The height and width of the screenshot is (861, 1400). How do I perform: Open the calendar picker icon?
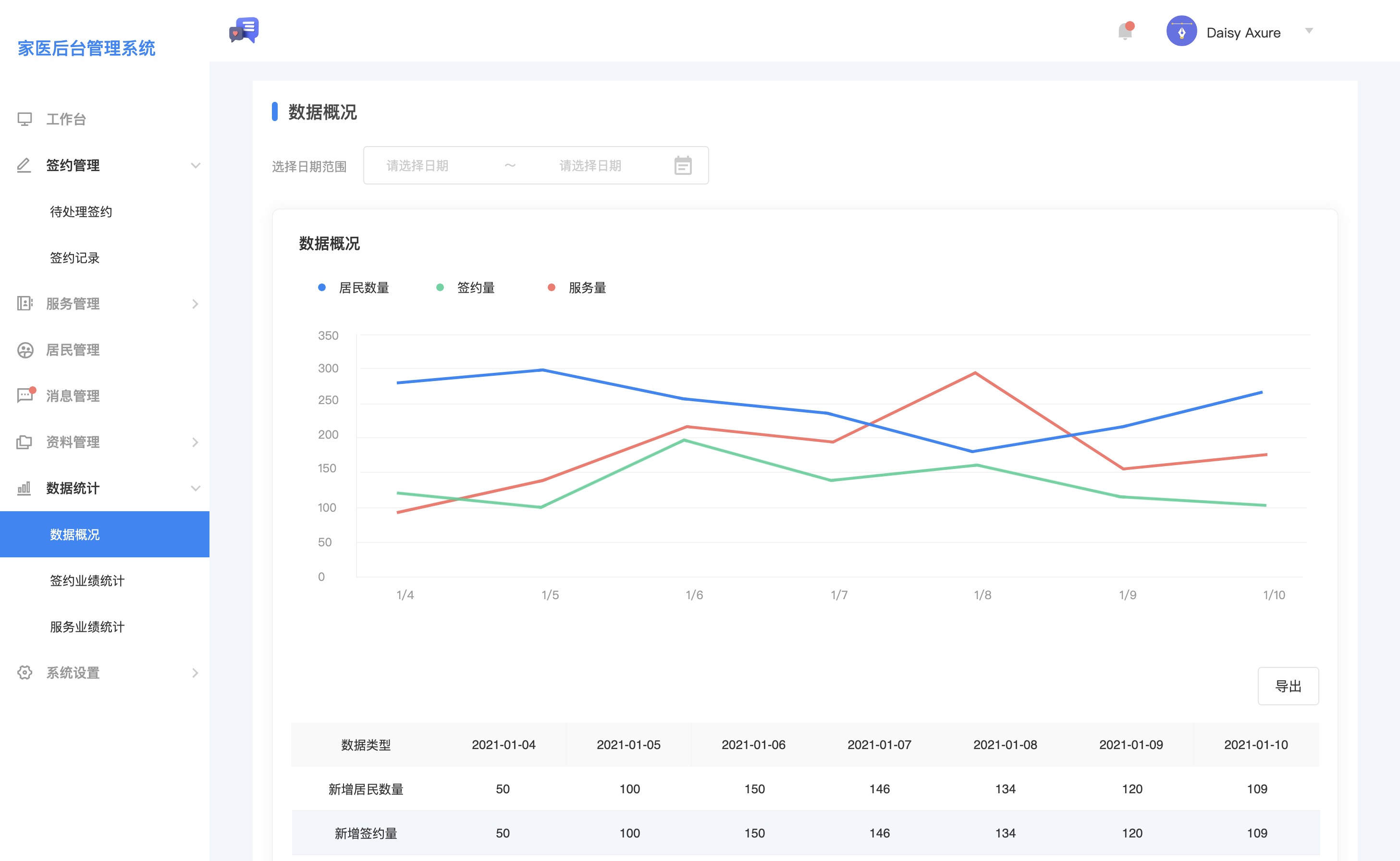683,166
